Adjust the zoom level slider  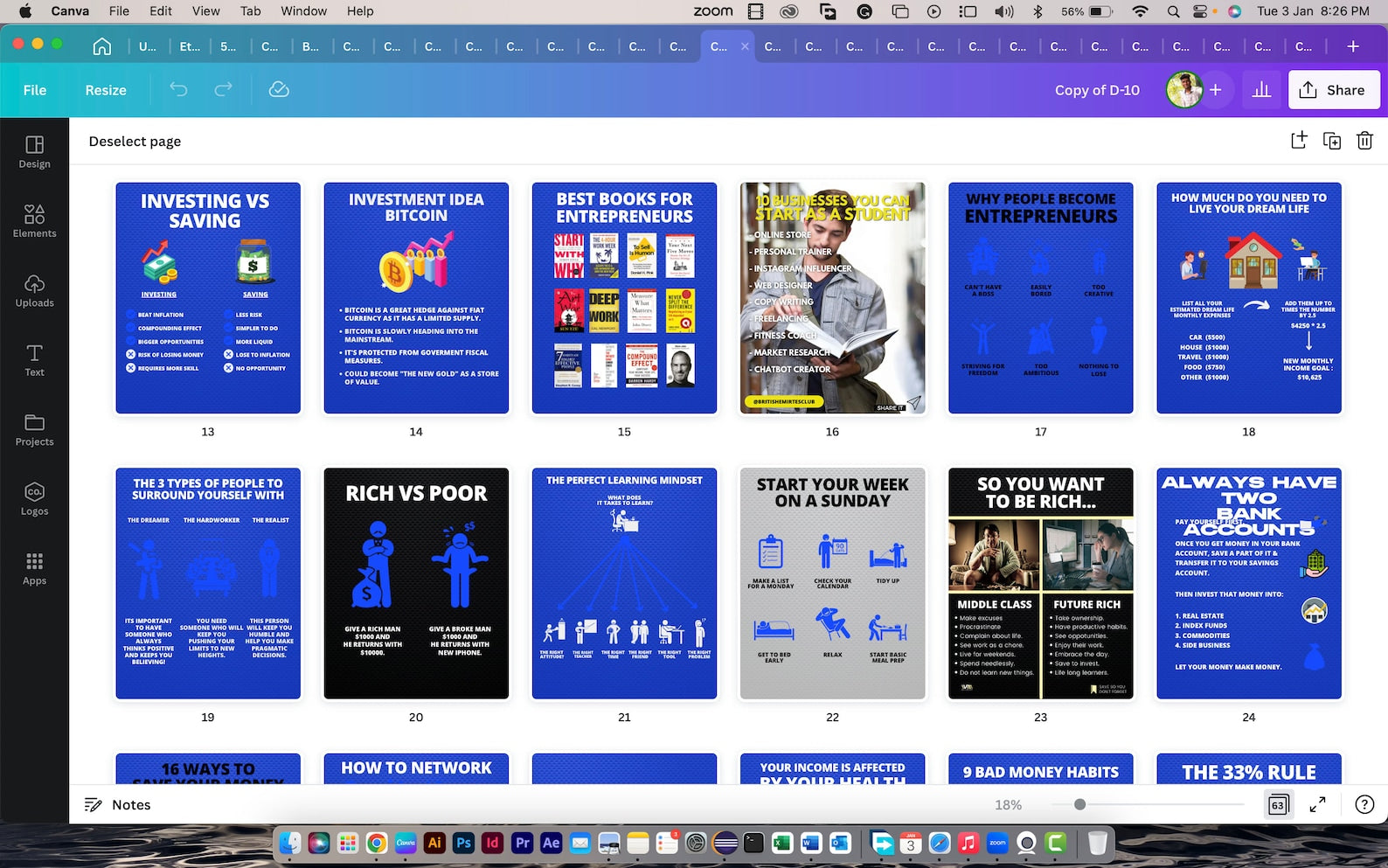1147,804
